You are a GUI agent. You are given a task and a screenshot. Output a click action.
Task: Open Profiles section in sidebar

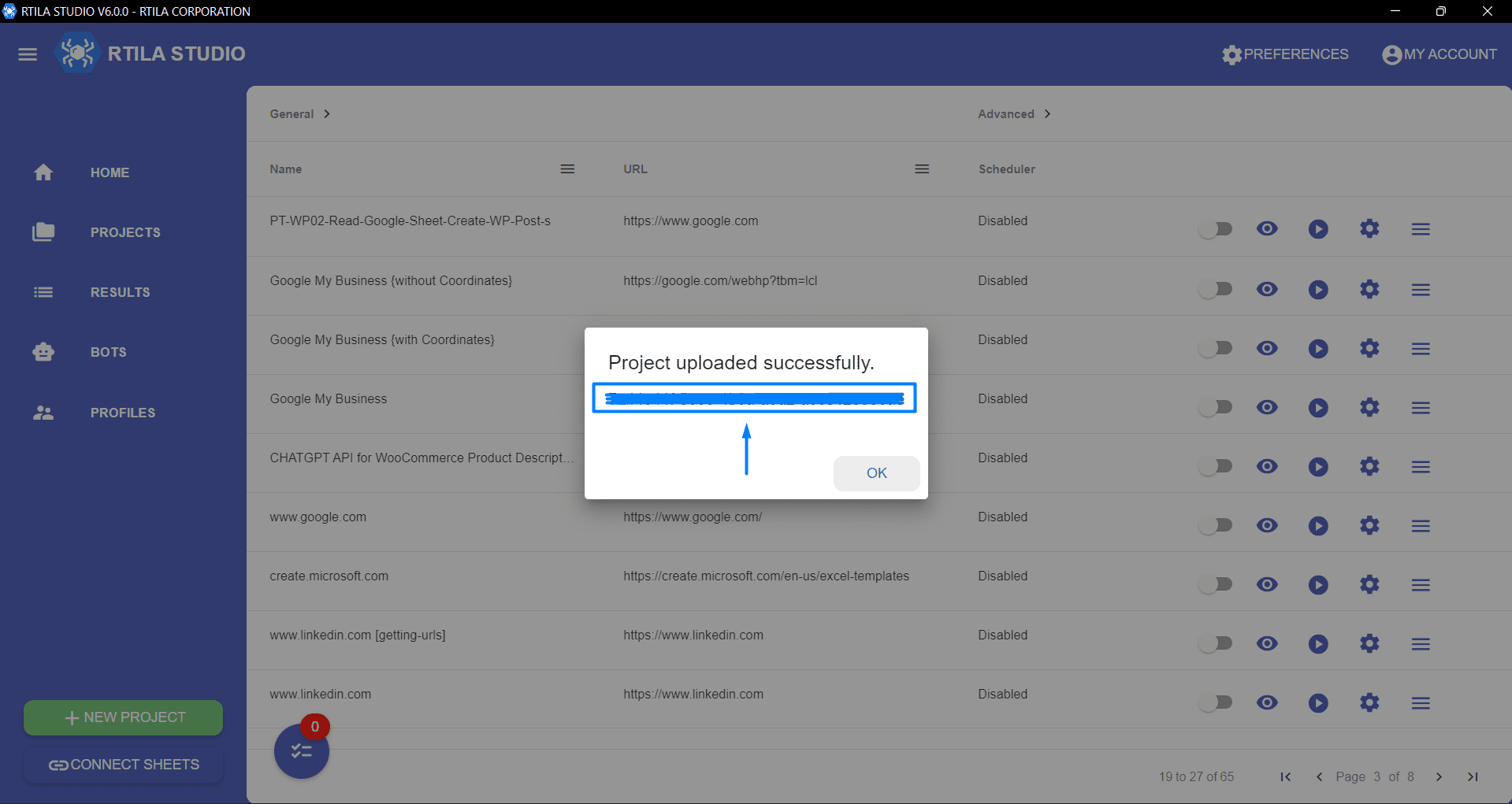click(94, 413)
